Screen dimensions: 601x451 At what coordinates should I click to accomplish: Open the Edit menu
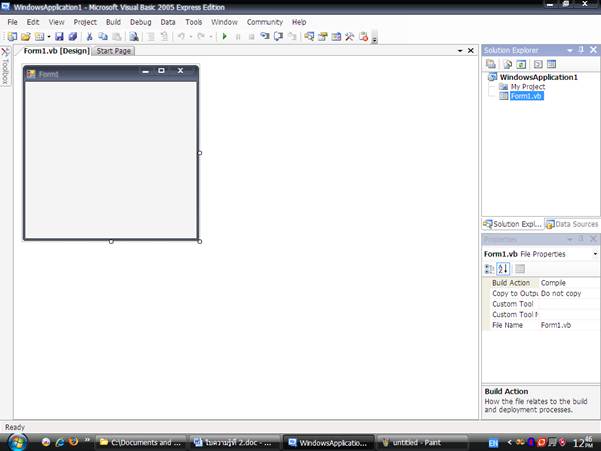(x=33, y=22)
